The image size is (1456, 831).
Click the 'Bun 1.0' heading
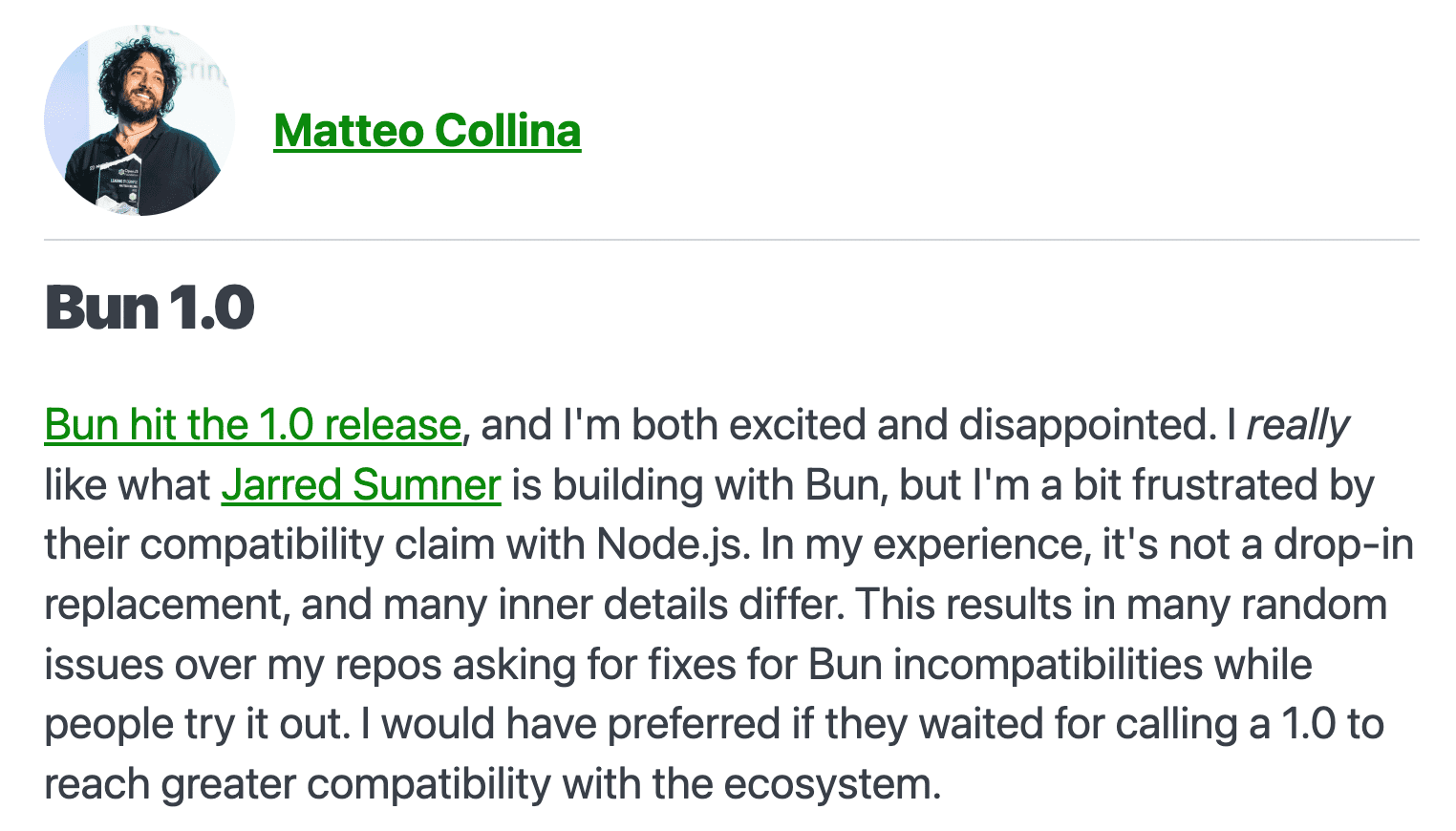[150, 308]
